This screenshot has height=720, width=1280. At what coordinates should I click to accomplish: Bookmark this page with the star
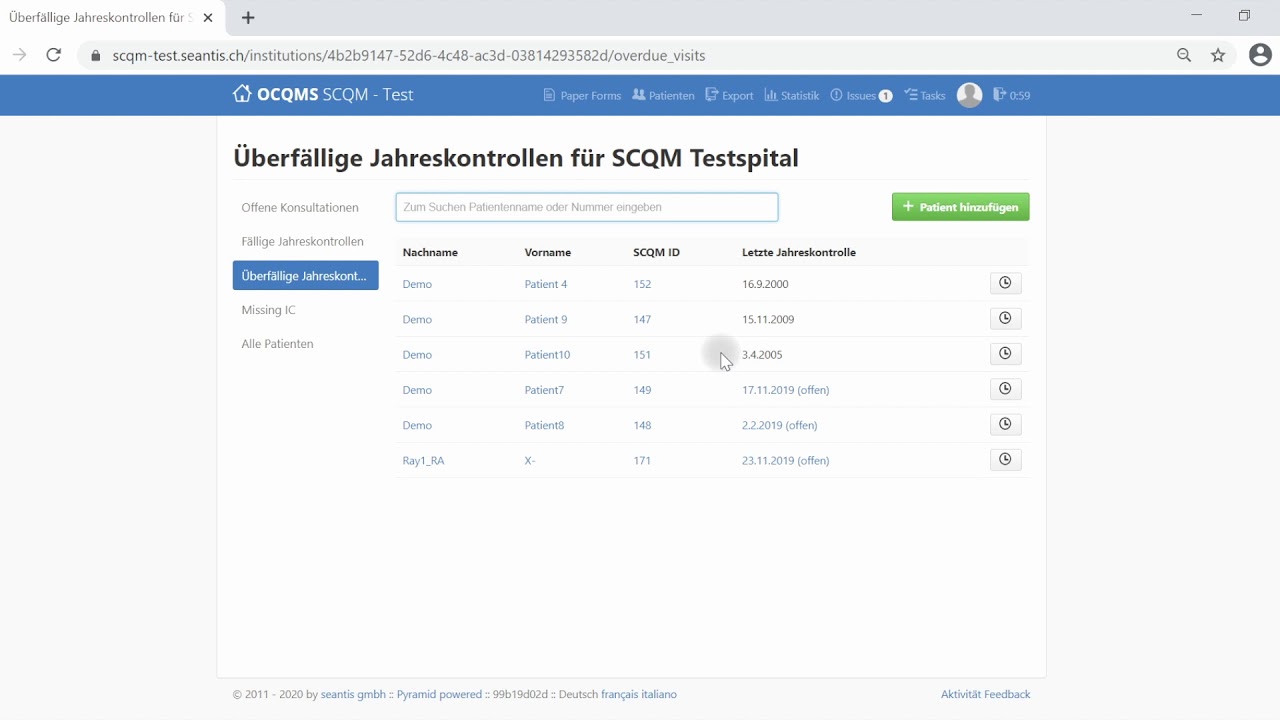(1218, 56)
